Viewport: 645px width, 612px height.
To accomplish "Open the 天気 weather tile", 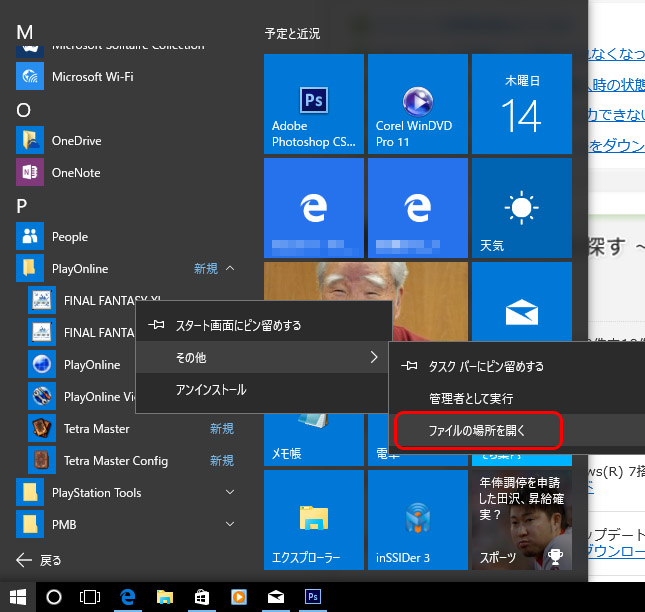I will [x=522, y=208].
